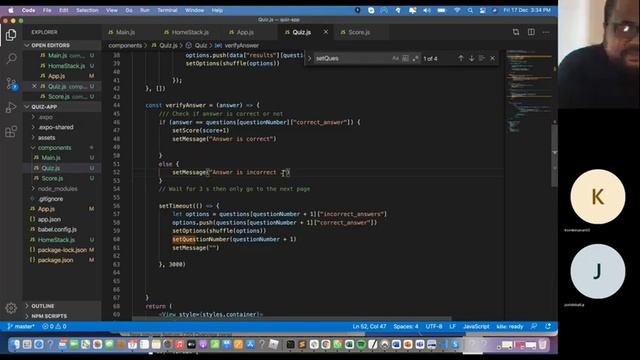Close the Quiz.js tab

pos(326,32)
